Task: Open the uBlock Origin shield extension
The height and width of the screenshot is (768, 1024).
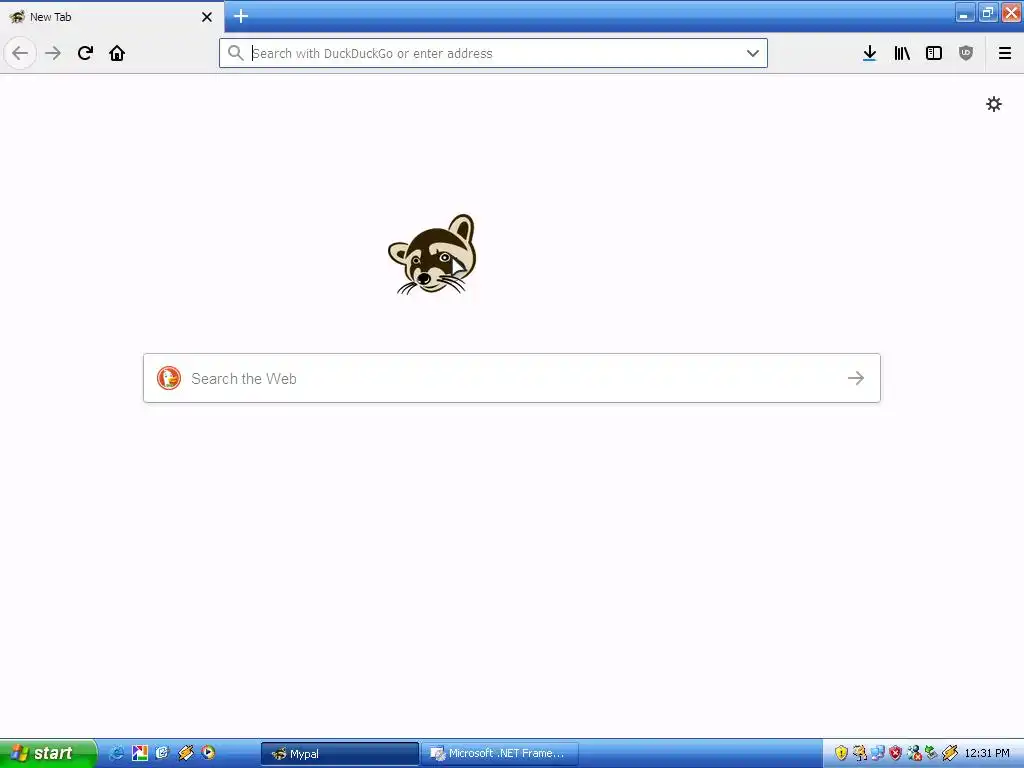Action: (x=966, y=53)
